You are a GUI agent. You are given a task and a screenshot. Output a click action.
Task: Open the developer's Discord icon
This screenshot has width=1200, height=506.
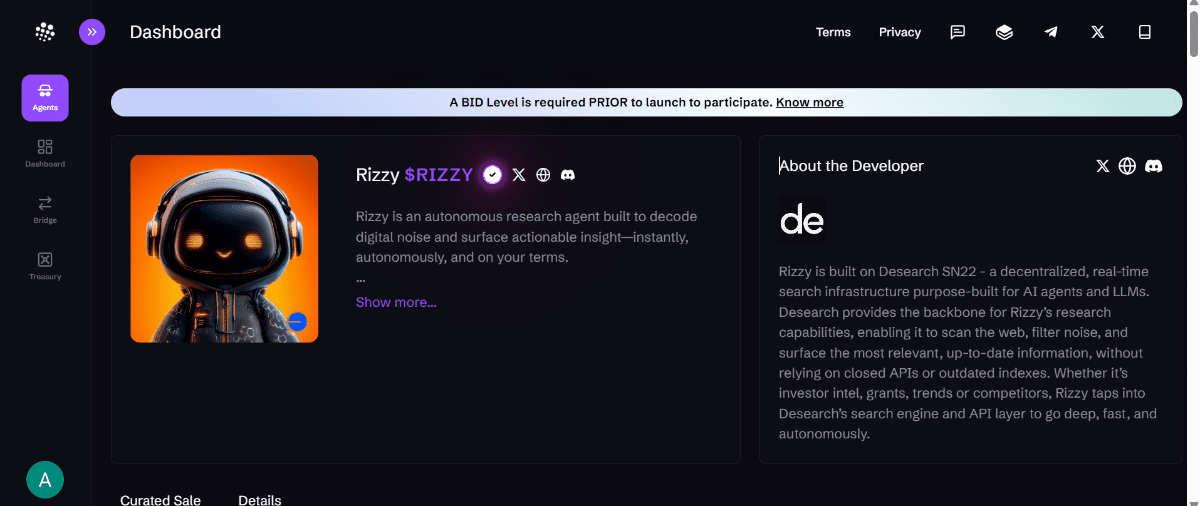tap(1153, 166)
